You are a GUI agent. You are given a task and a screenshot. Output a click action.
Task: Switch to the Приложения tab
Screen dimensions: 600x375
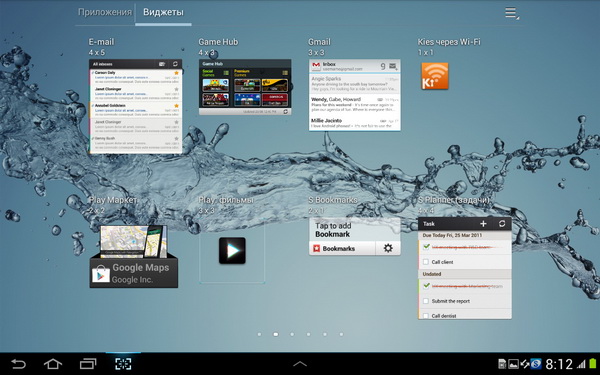tap(105, 12)
